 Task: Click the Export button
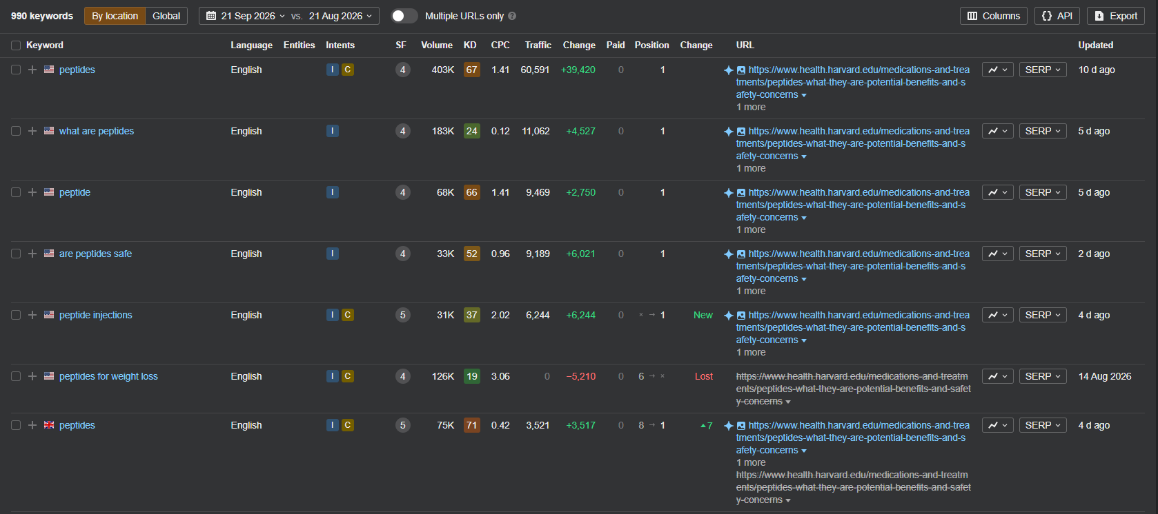pos(1115,16)
